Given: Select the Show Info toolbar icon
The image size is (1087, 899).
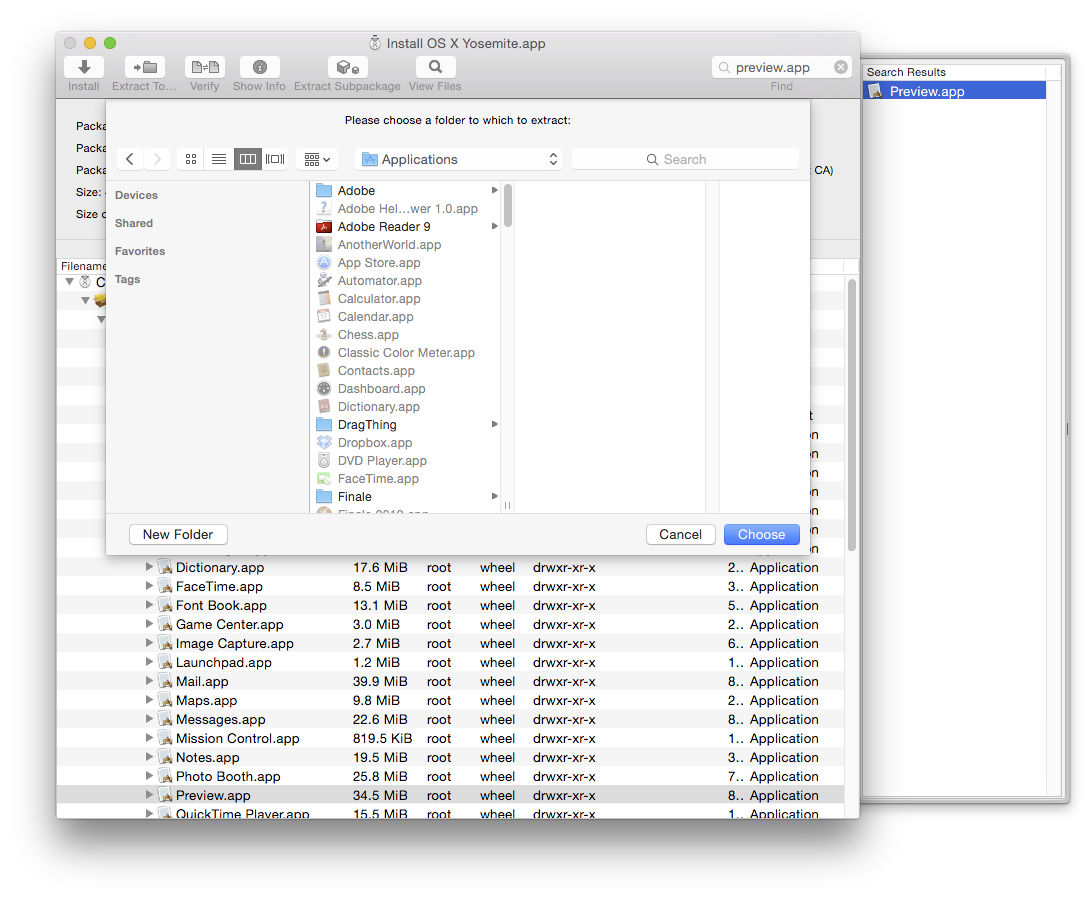Looking at the screenshot, I should (259, 67).
